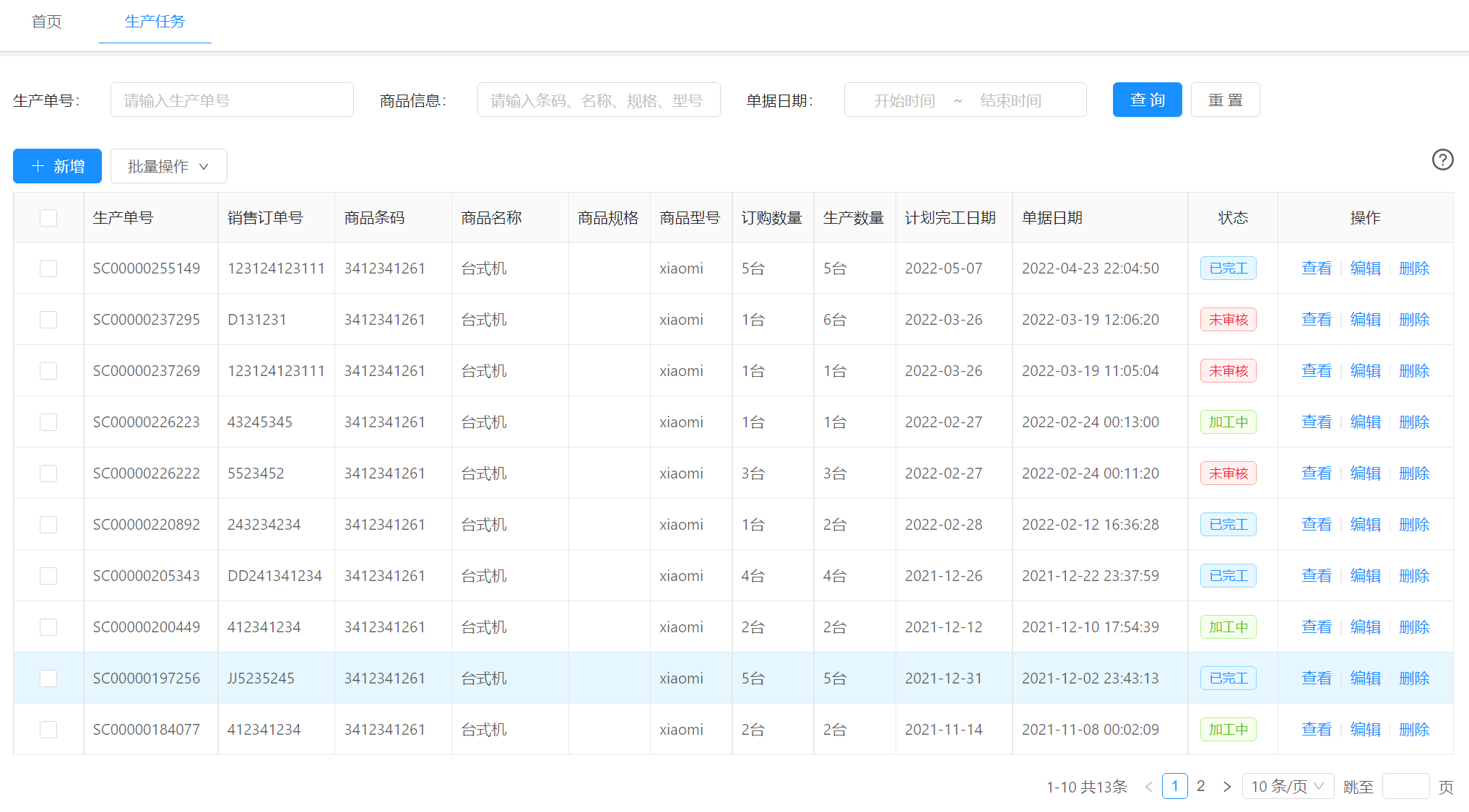Delete order SC00000237295 via 删除
Viewport: 1469px width, 812px height.
click(1414, 320)
